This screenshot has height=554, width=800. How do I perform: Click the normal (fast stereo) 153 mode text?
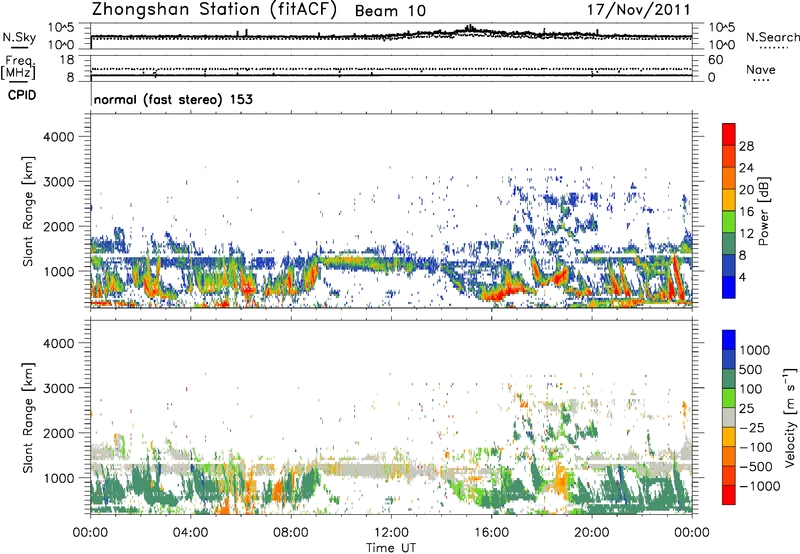(173, 100)
